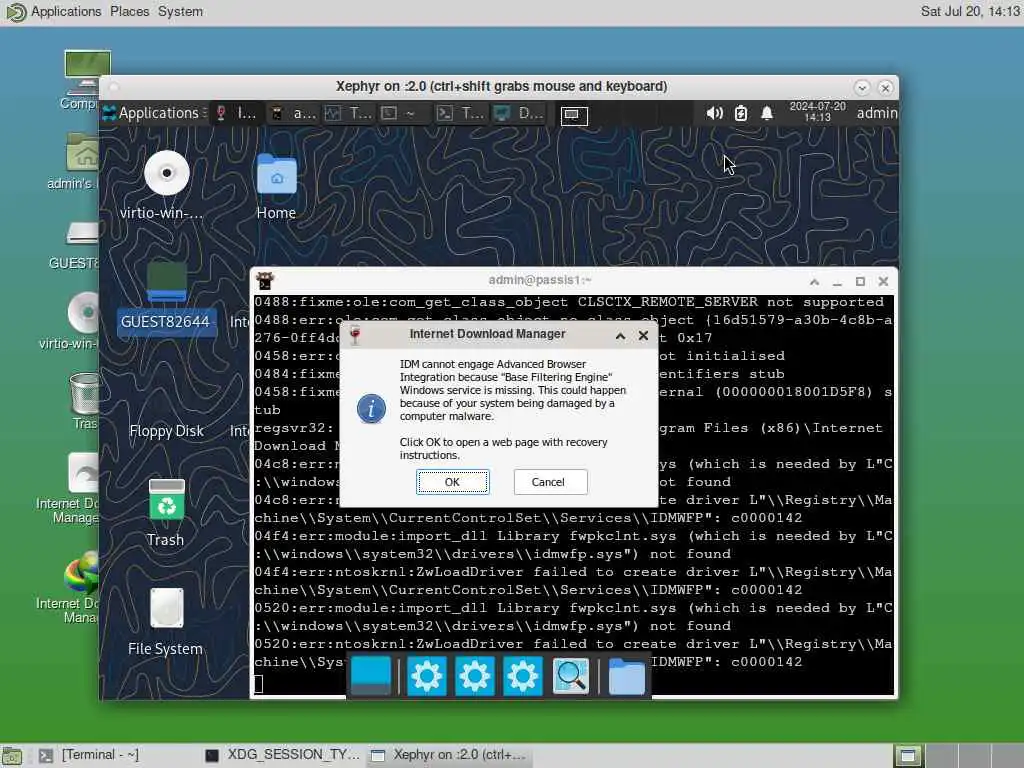Click the battery power icon in the Xephyr panel
Viewport: 1024px width, 768px height.
741,113
